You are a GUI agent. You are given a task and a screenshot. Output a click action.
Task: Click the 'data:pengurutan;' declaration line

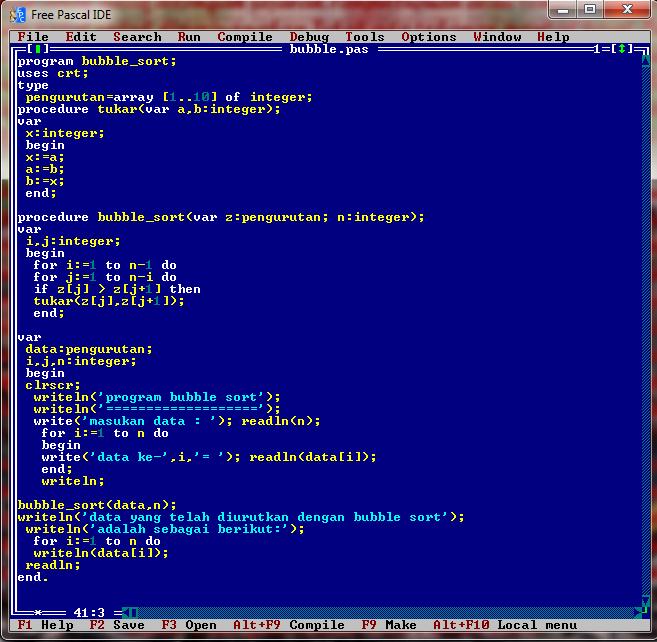89,349
